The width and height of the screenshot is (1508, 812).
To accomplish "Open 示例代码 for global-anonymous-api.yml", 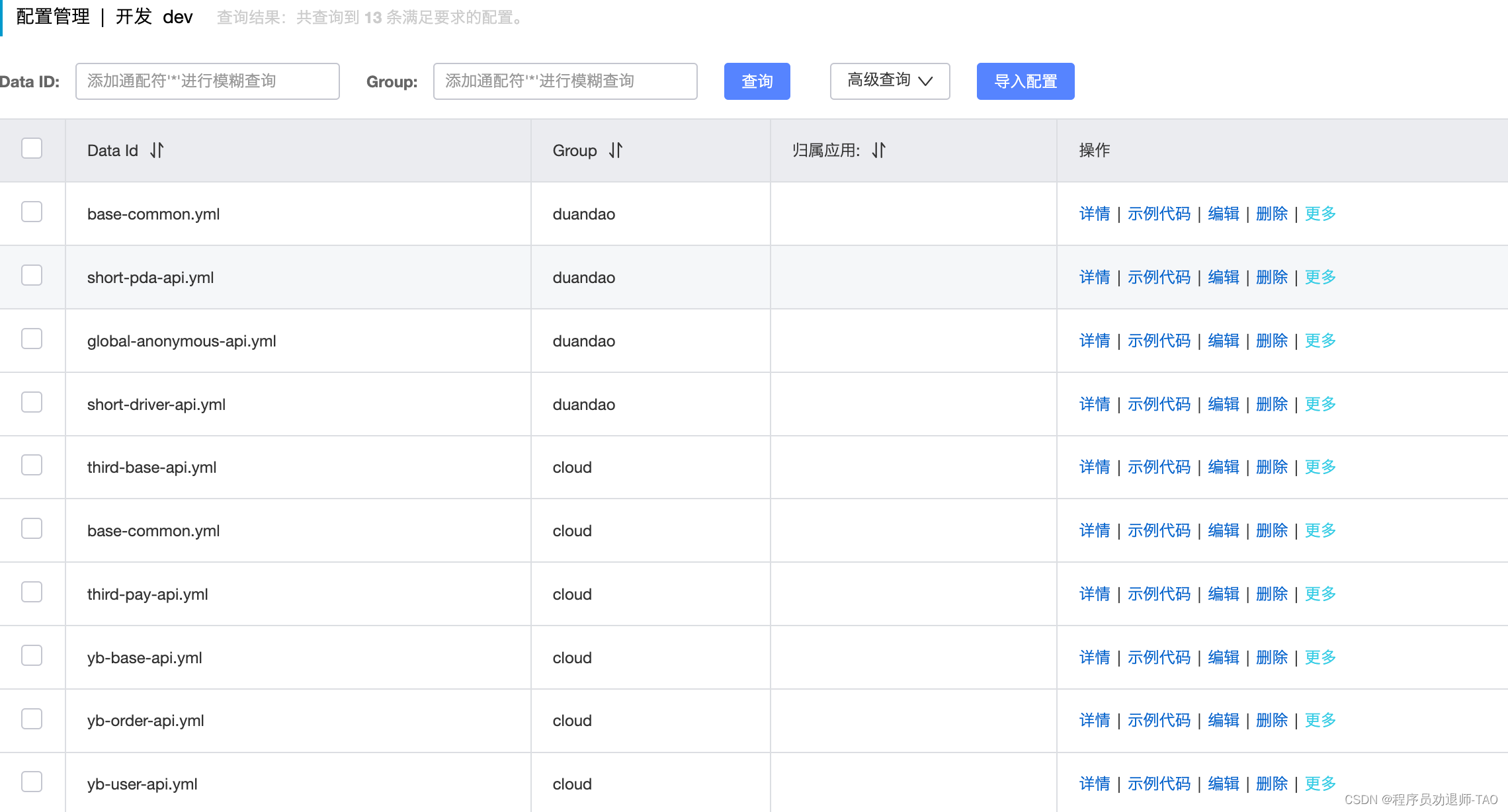I will click(x=1159, y=341).
